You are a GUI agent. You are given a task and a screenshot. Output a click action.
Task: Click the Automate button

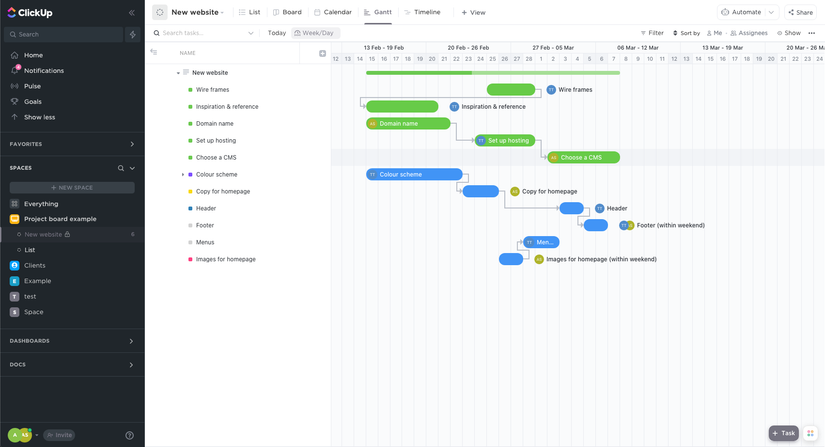(x=742, y=12)
